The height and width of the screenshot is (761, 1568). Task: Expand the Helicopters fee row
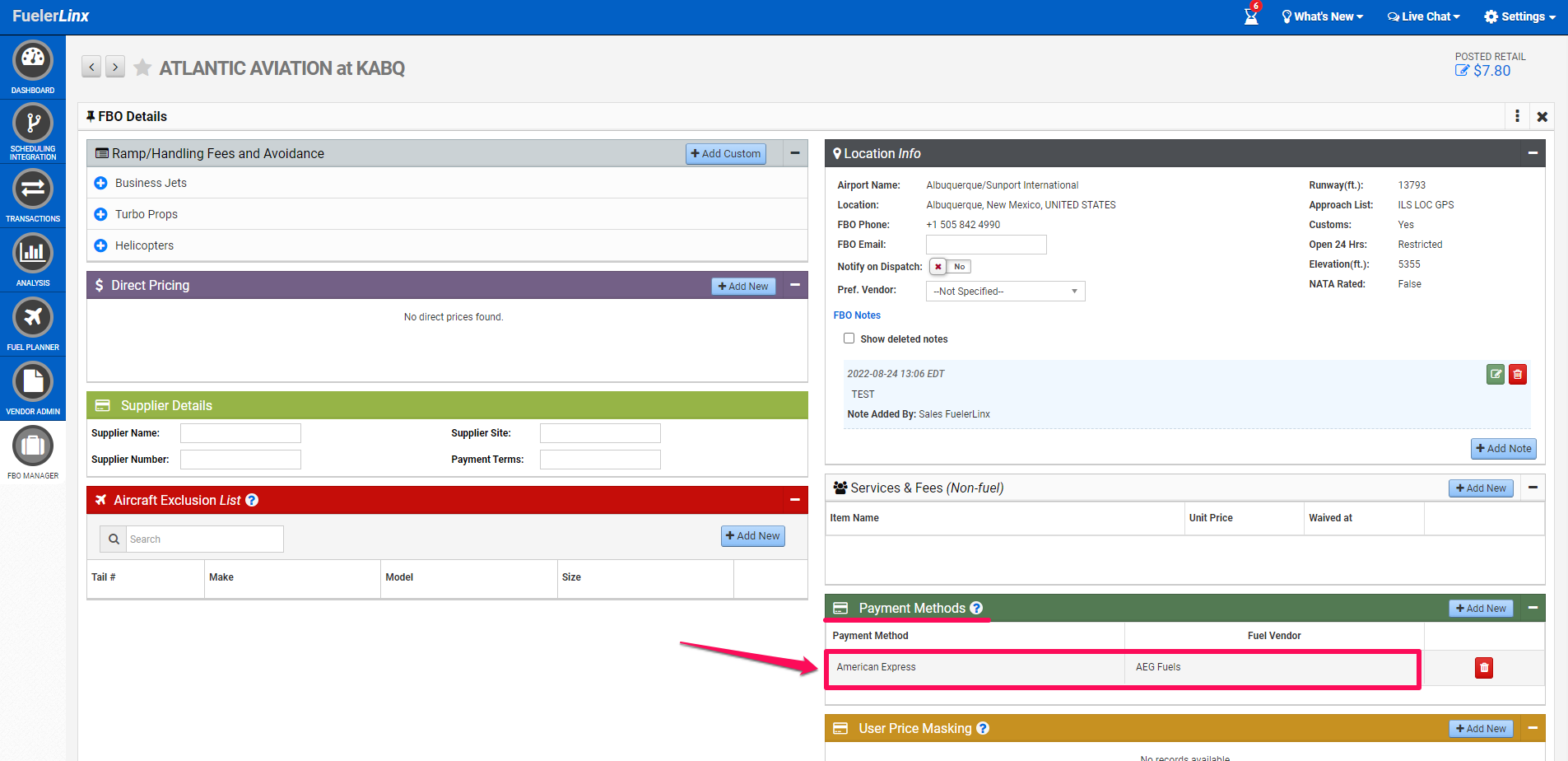(x=100, y=245)
